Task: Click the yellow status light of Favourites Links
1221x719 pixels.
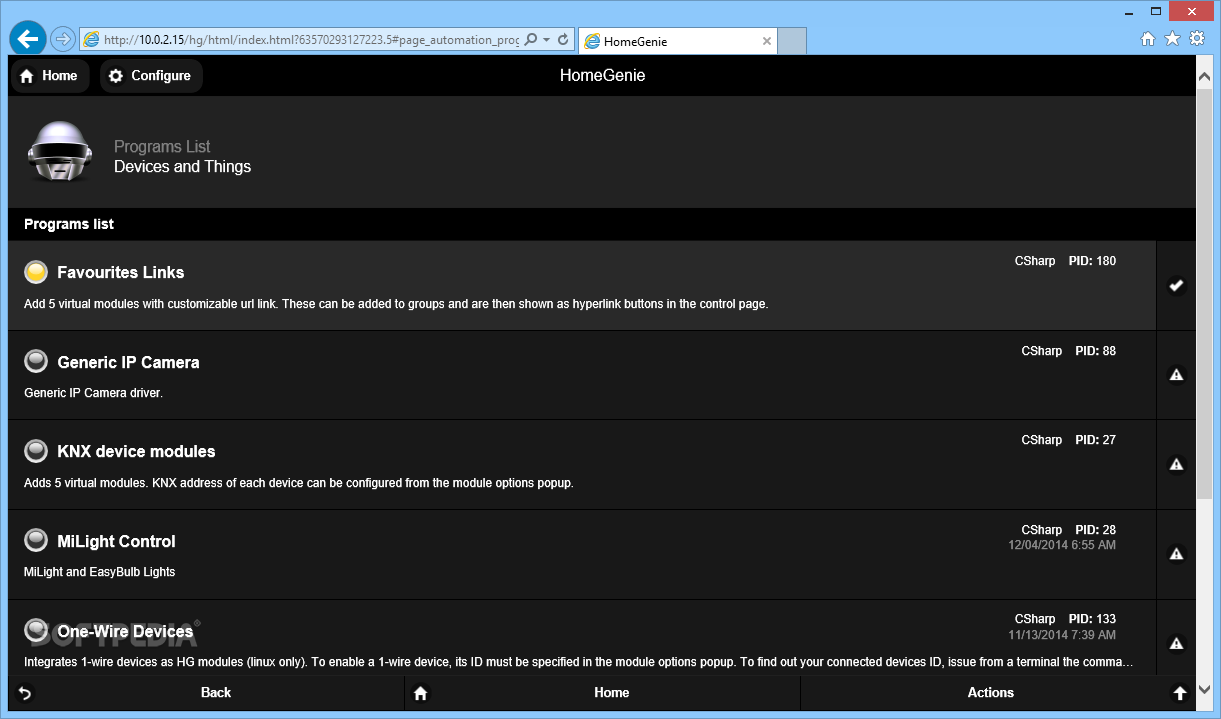Action: 36,272
